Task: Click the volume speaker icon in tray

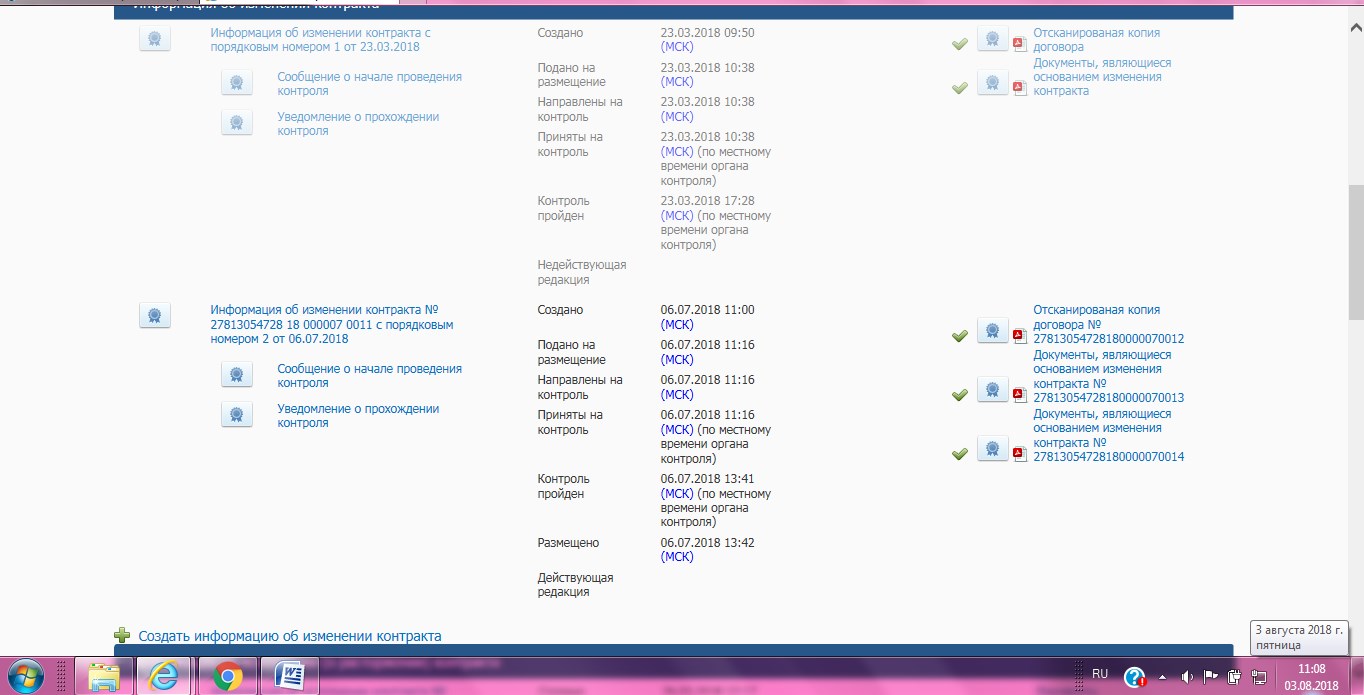Action: [x=1187, y=676]
